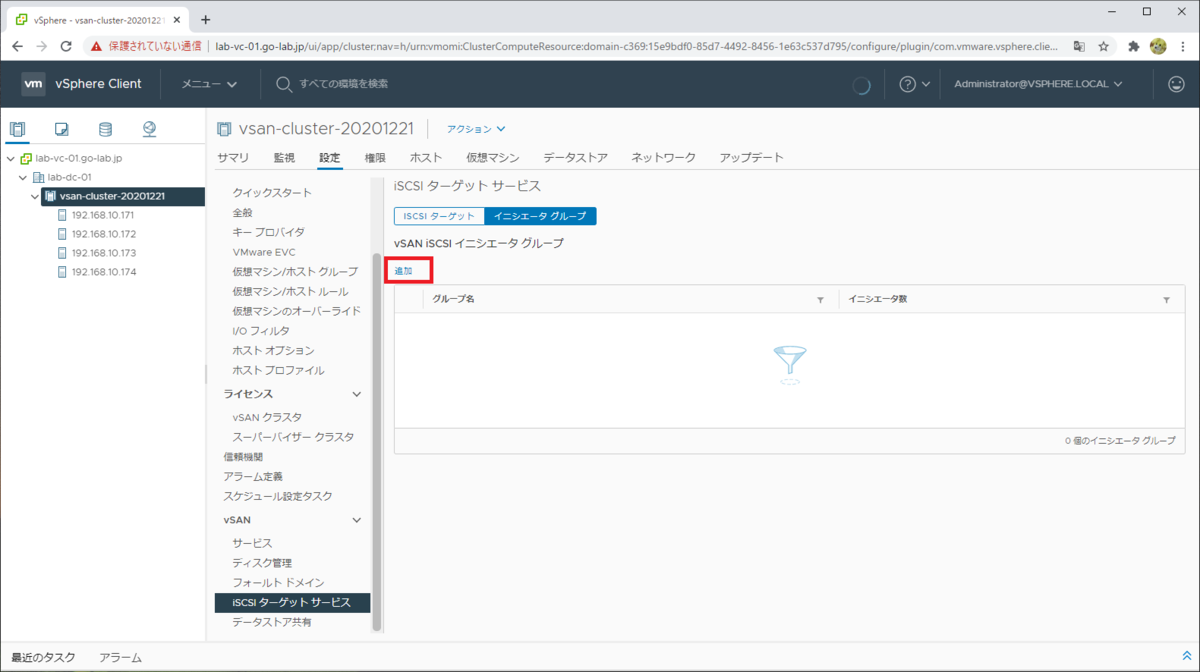1200x672 pixels.
Task: Click the settings menu vertical scrollbar
Action: (x=376, y=440)
